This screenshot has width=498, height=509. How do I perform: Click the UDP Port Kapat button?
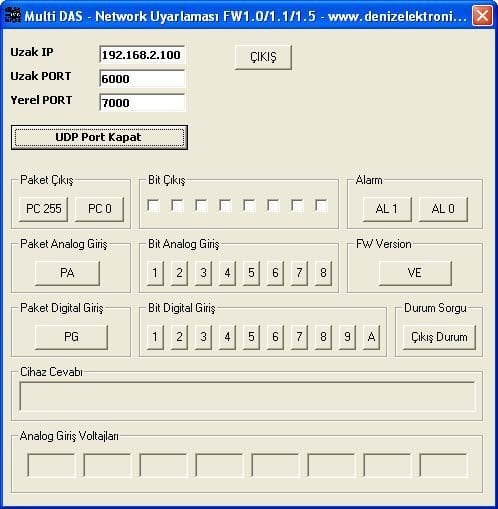(99, 137)
